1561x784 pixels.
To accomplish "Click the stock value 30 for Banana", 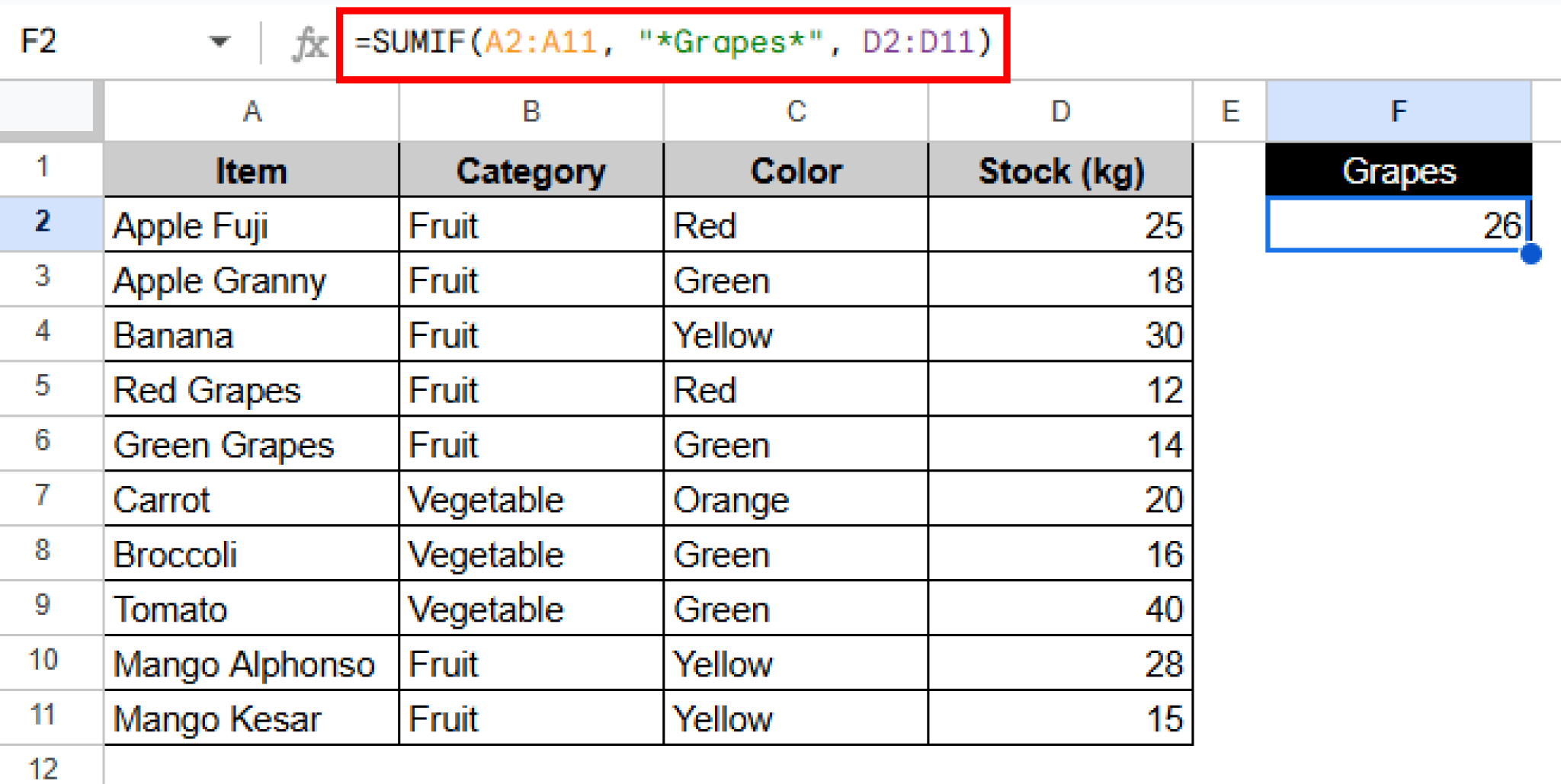I will click(1059, 334).
